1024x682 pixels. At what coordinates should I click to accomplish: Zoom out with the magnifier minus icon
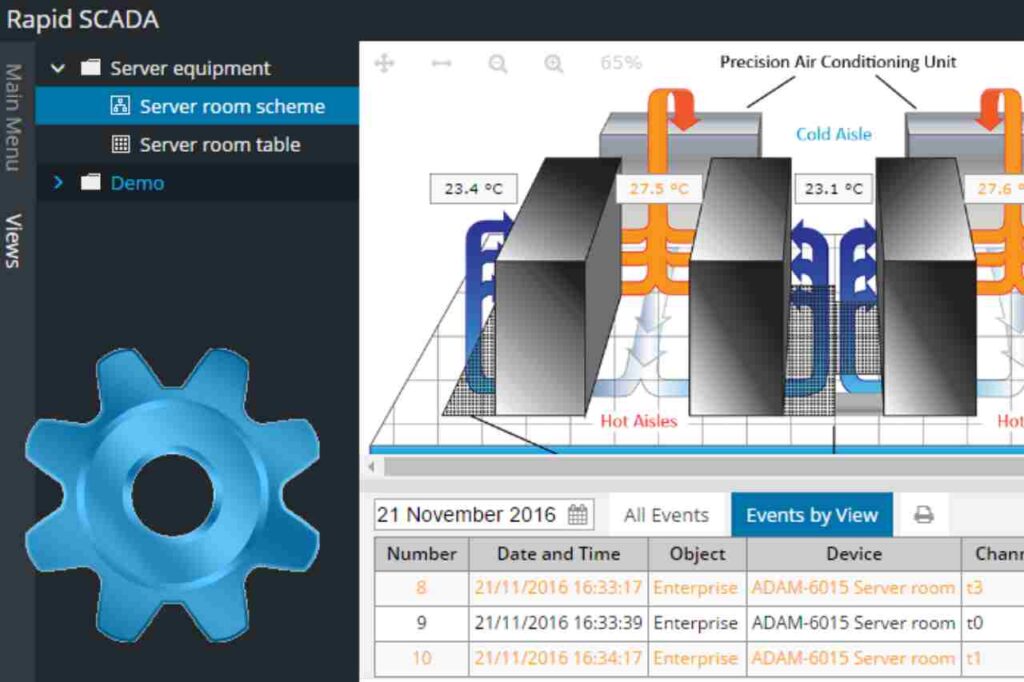click(x=497, y=63)
